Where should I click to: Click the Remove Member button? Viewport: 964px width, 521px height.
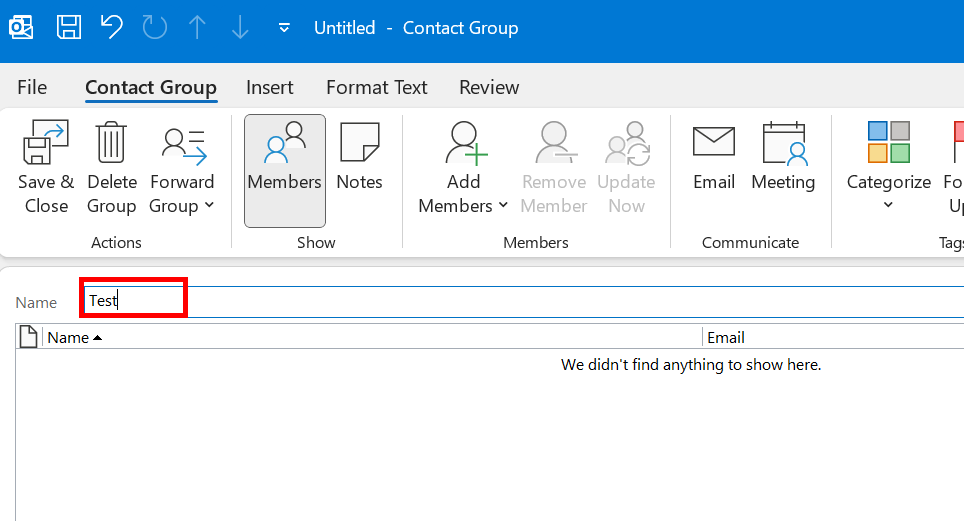pyautogui.click(x=554, y=167)
